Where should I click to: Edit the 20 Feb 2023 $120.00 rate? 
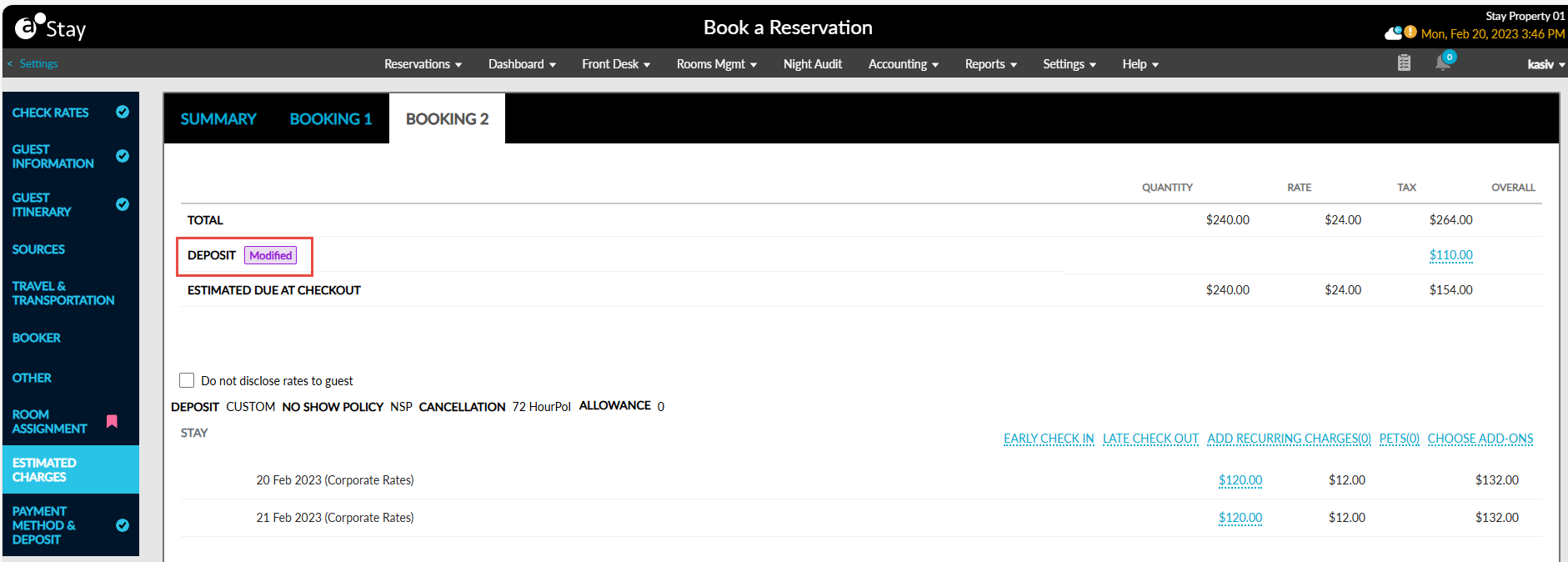pyautogui.click(x=1240, y=480)
